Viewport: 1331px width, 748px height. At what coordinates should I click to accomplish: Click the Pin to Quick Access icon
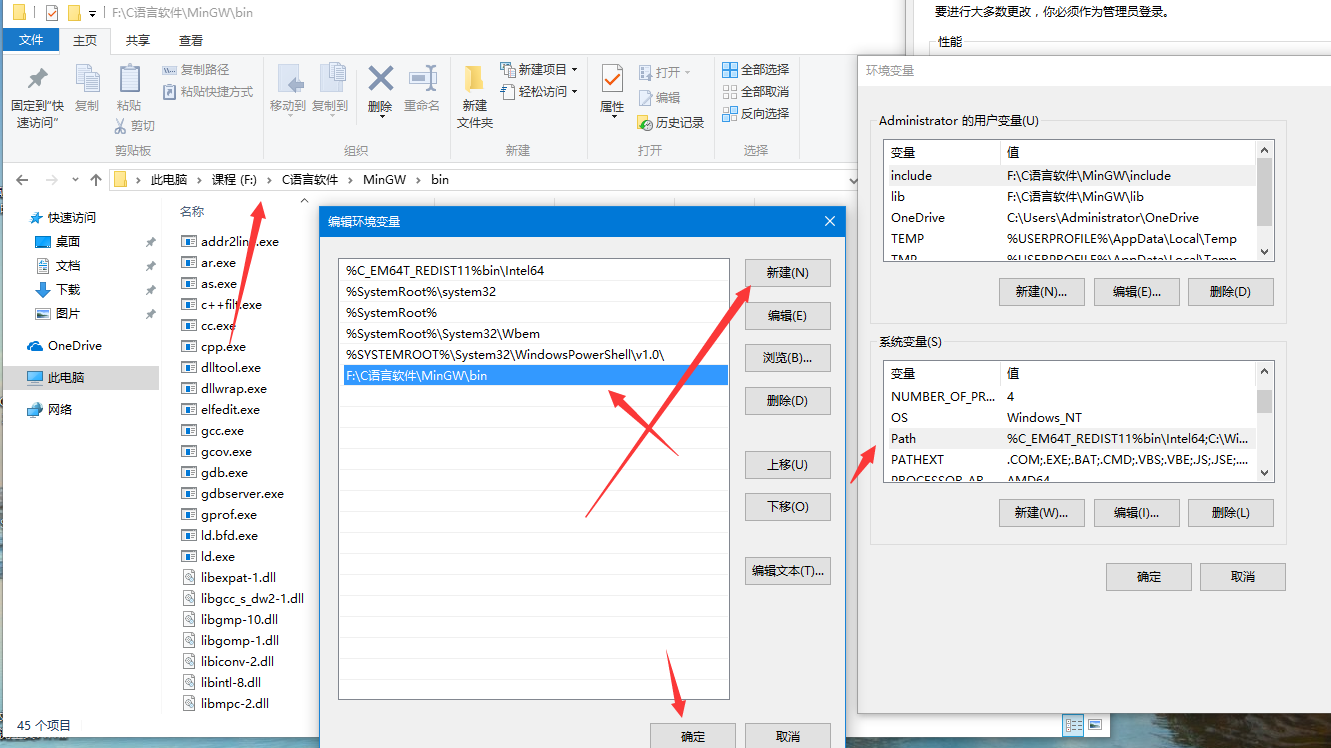[x=37, y=80]
